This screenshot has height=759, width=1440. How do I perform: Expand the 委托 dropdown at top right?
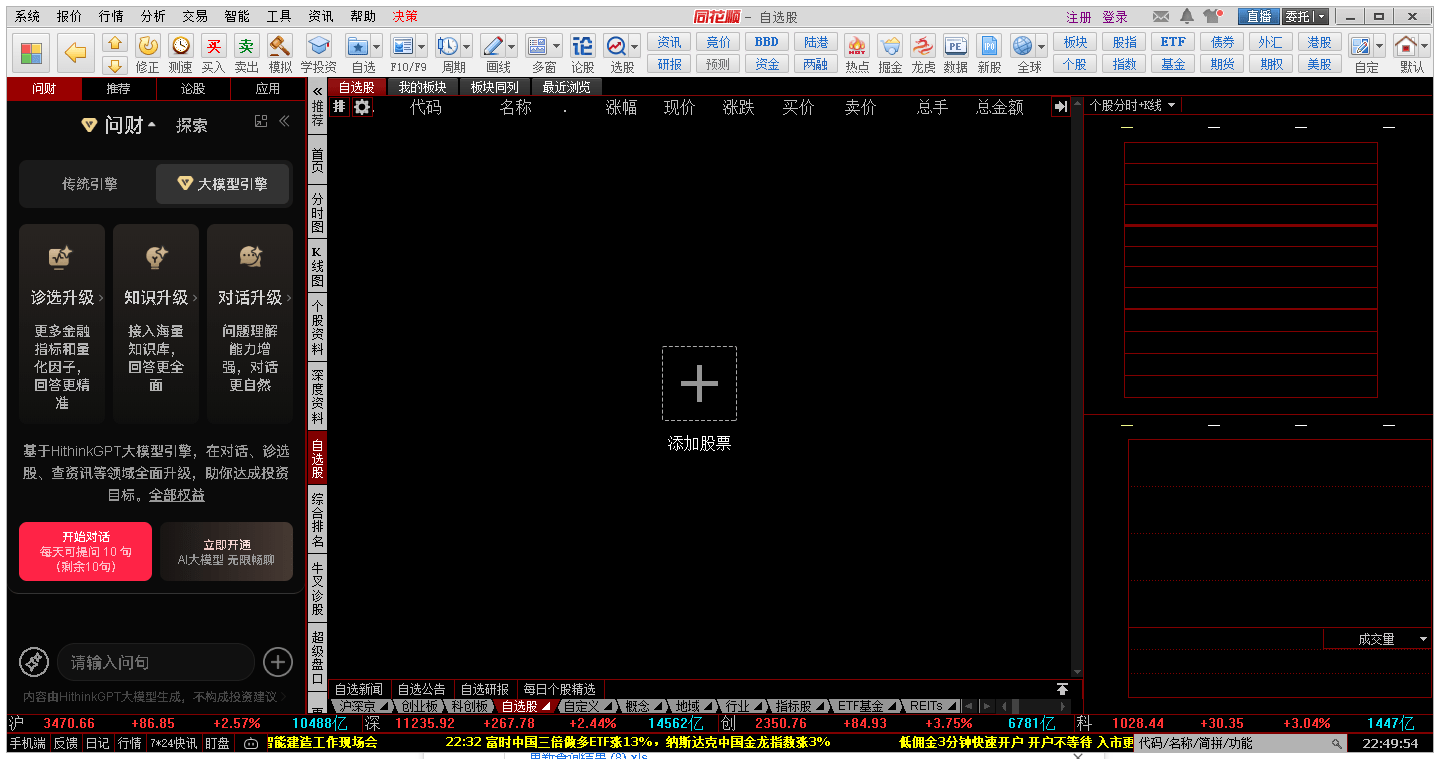1319,15
